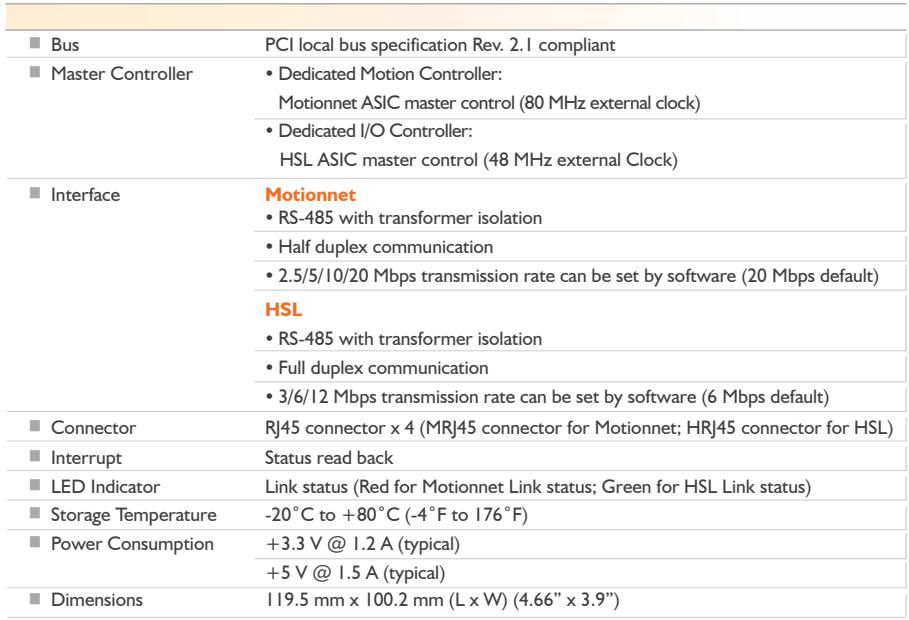This screenshot has height=620, width=909.
Task: Click the square bullet next to Interface
Action: click(35, 193)
